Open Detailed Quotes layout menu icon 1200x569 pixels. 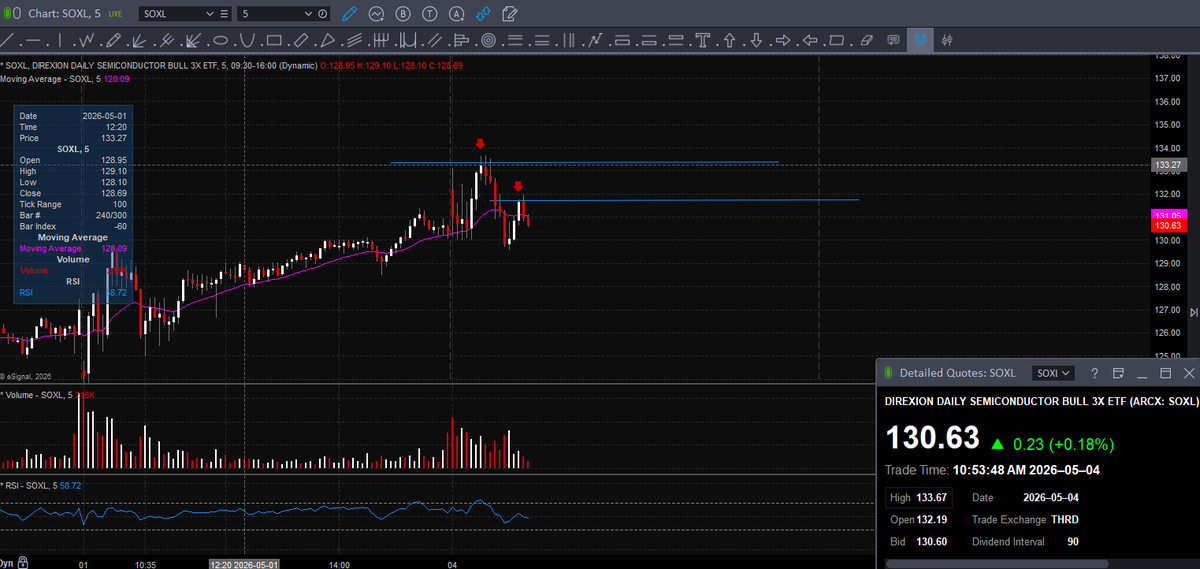click(x=1117, y=372)
